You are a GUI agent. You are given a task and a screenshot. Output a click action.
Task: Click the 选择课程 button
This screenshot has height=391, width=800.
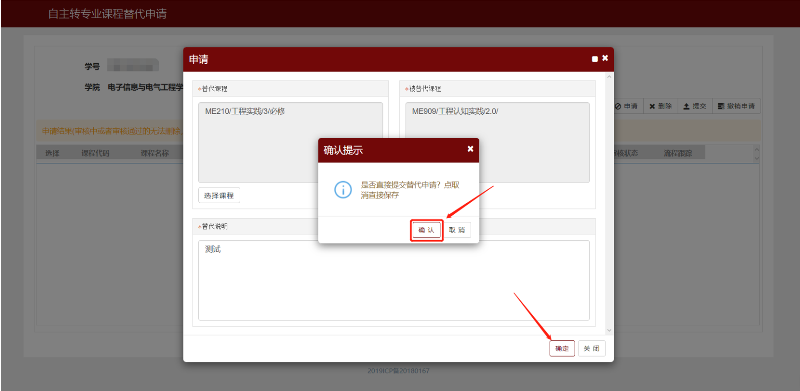pyautogui.click(x=219, y=196)
